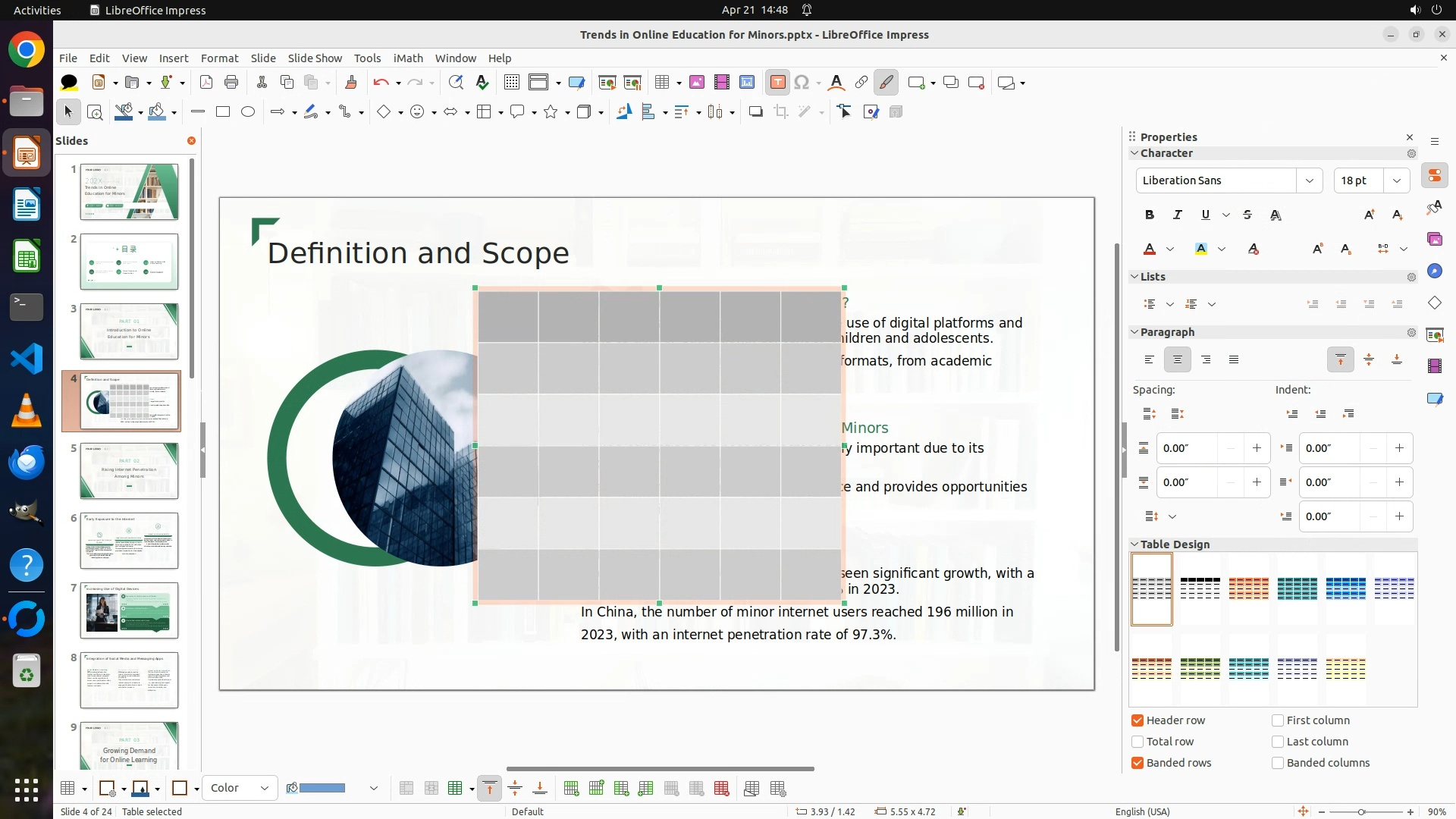The height and width of the screenshot is (819, 1456).
Task: Open the font name dropdown
Action: click(1309, 180)
